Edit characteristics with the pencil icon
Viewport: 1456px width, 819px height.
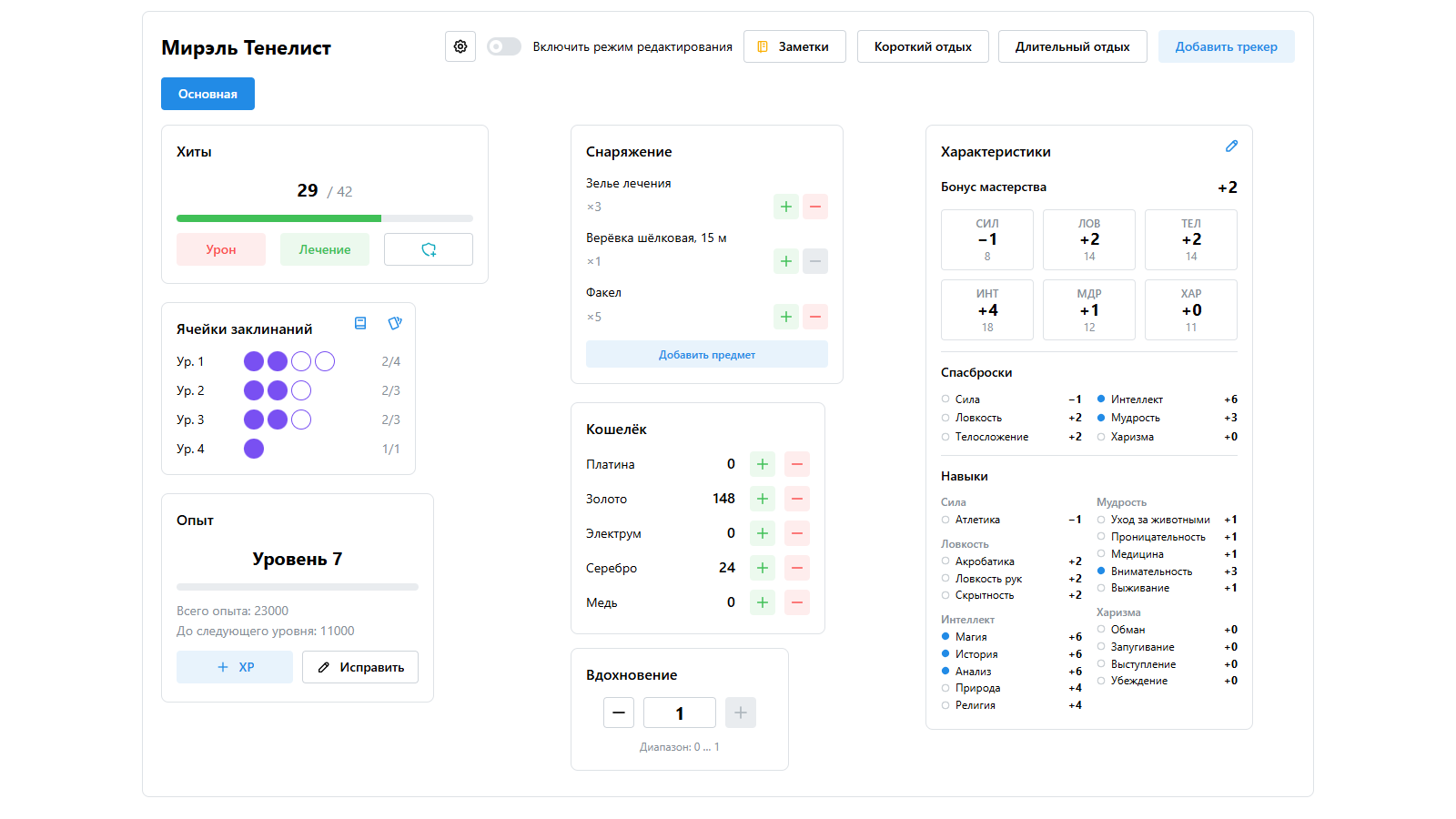[x=1231, y=147]
